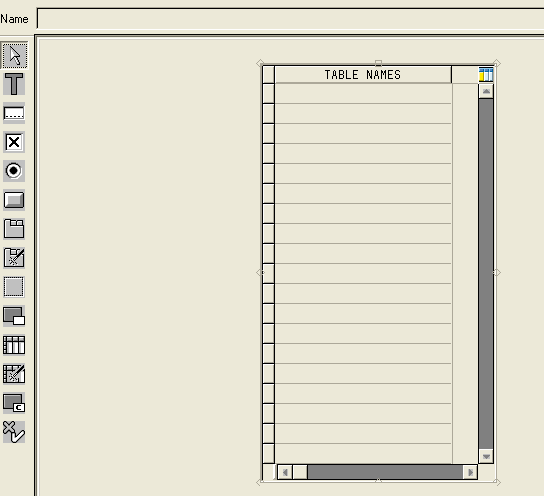544x496 pixels.
Task: Pick the custom control tool
Action: pos(14,403)
